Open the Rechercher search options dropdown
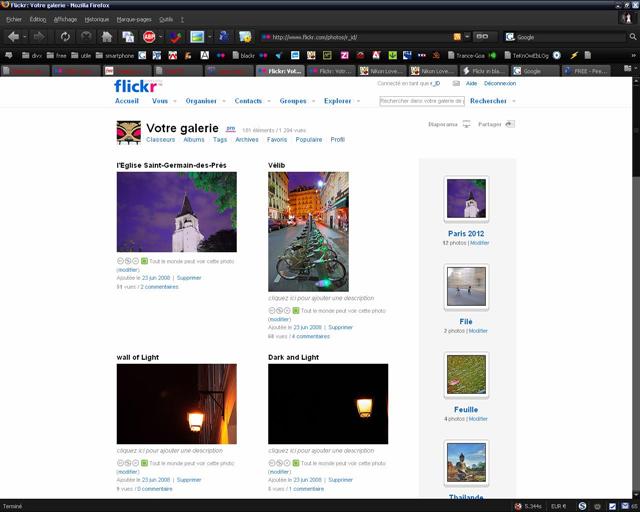 click(x=511, y=102)
